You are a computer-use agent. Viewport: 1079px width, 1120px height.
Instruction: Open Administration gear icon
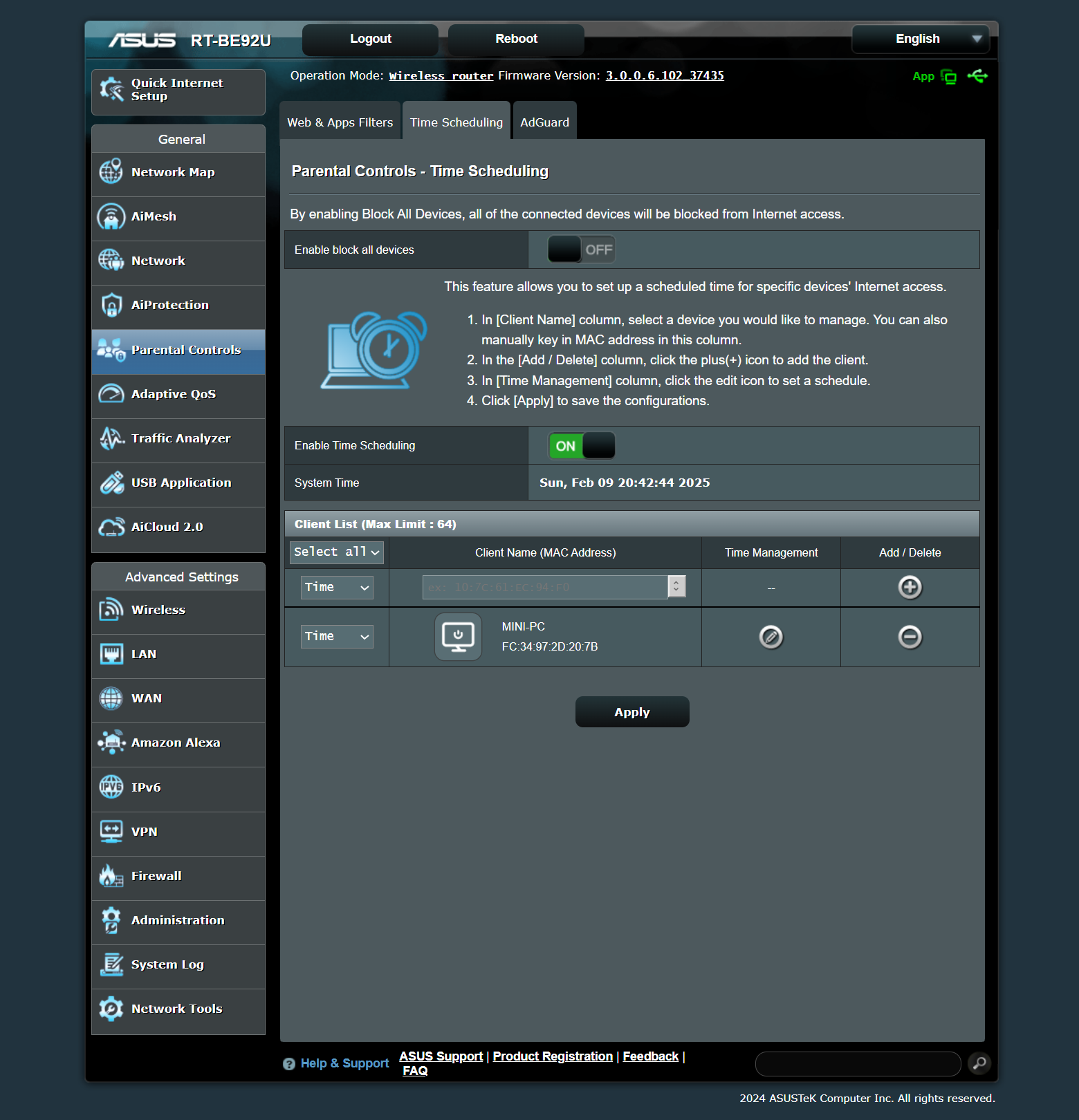click(x=111, y=920)
